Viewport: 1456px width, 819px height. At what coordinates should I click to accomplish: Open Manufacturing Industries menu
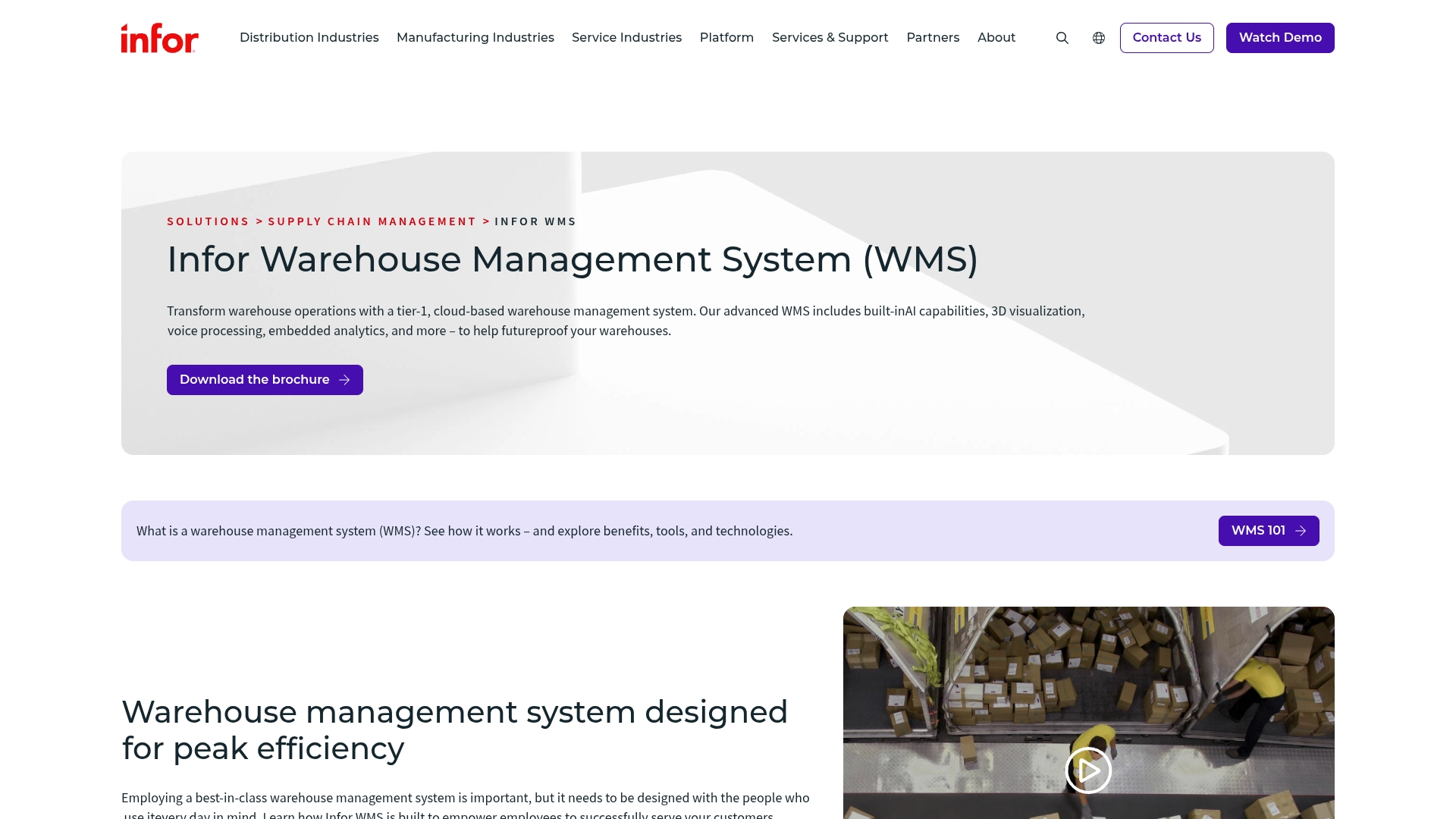point(475,38)
